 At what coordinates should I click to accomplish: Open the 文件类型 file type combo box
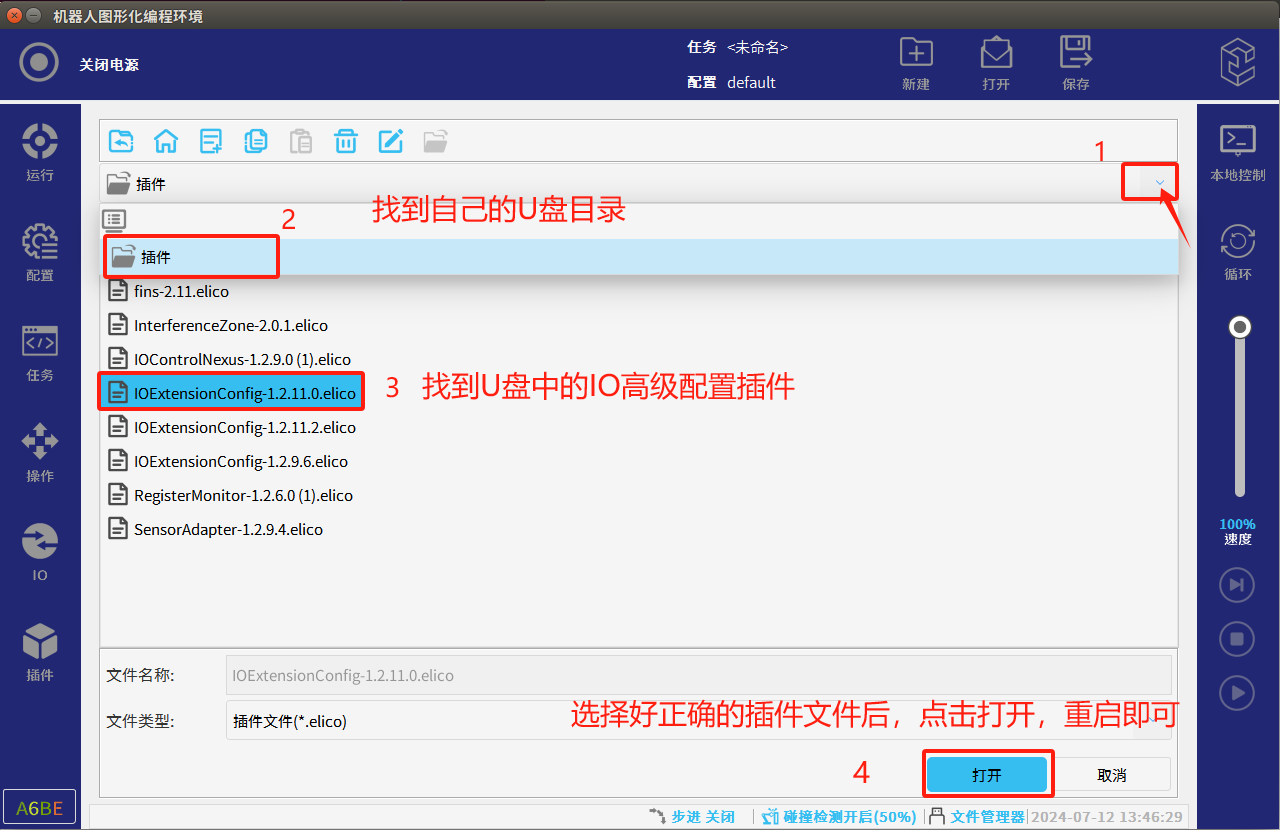pyautogui.click(x=698, y=721)
